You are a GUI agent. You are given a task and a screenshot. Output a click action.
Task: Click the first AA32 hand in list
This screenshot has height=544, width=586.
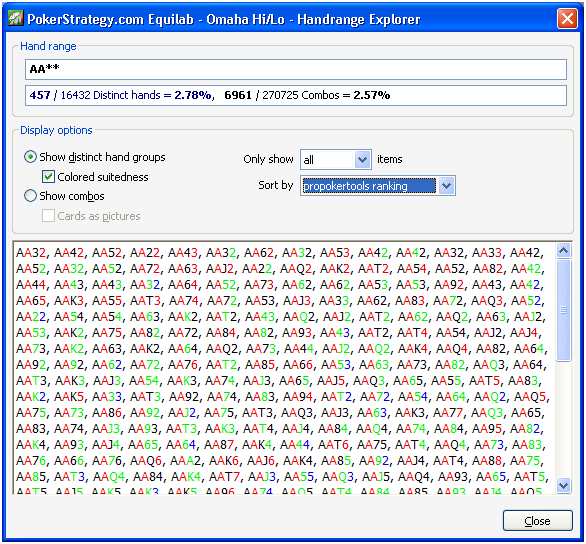[31, 253]
